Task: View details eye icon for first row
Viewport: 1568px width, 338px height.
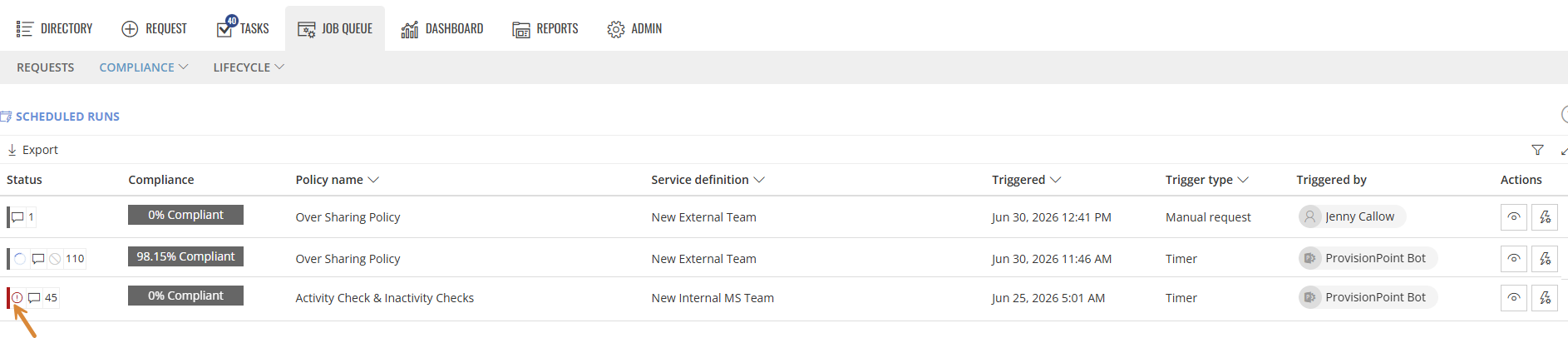Action: [1514, 217]
